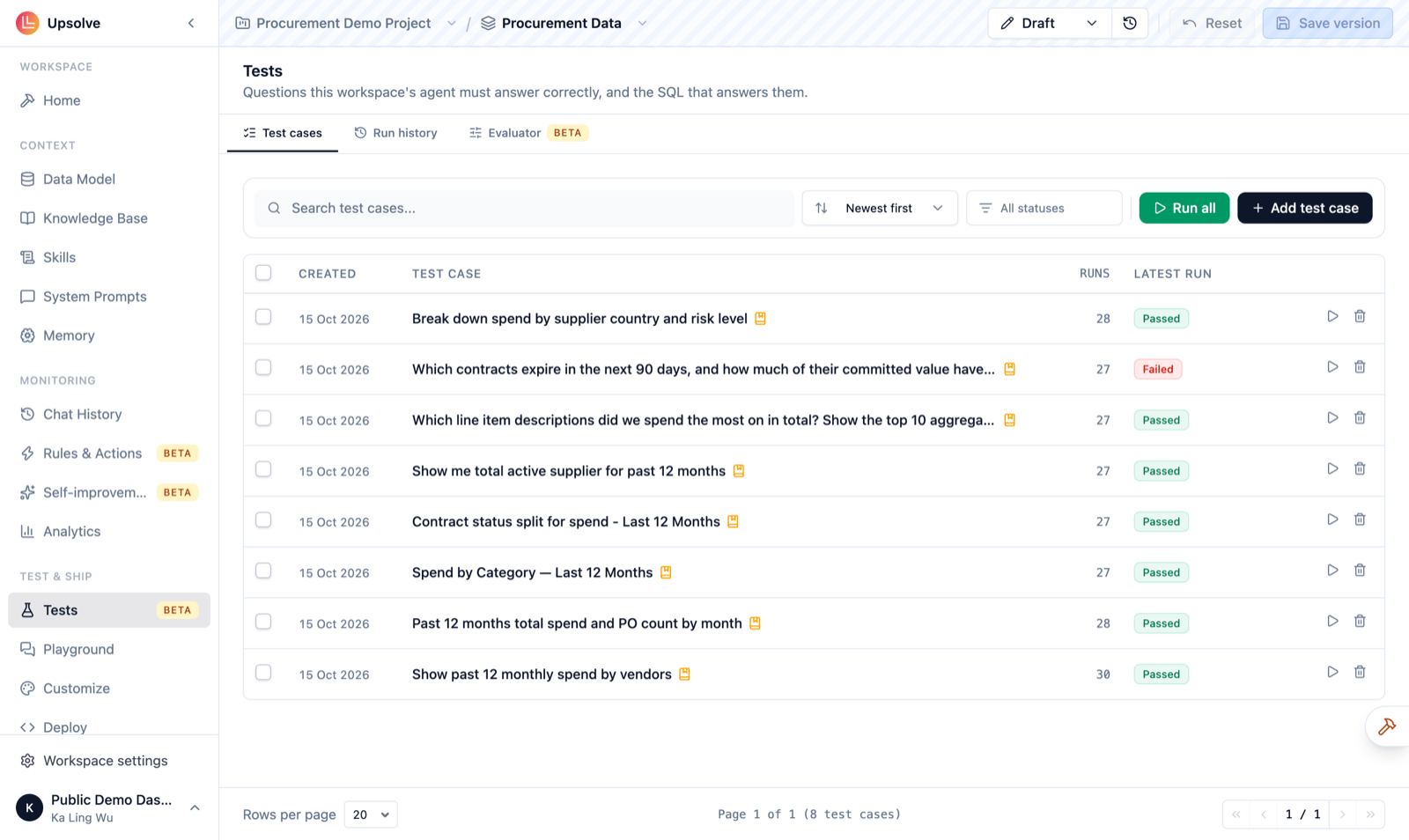Screen dimensions: 1409x840
Task: Expand the Public Demo account menu
Action: tap(195, 807)
